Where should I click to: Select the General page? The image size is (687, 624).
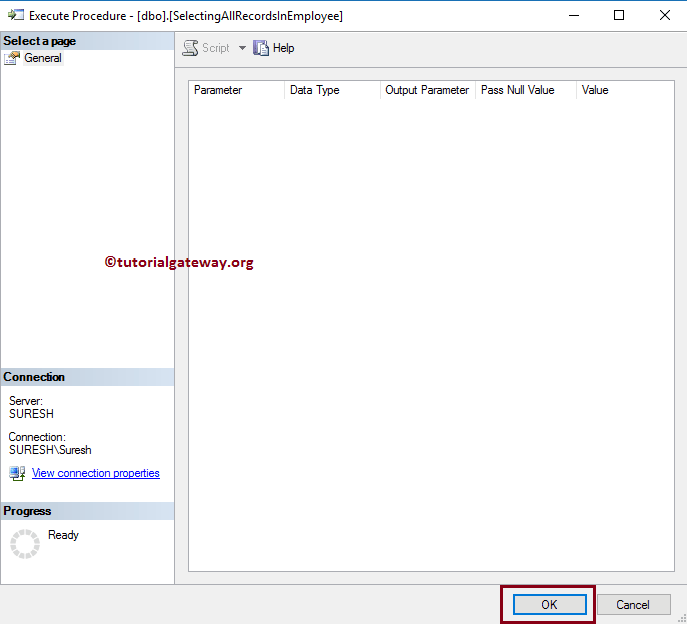click(x=42, y=58)
